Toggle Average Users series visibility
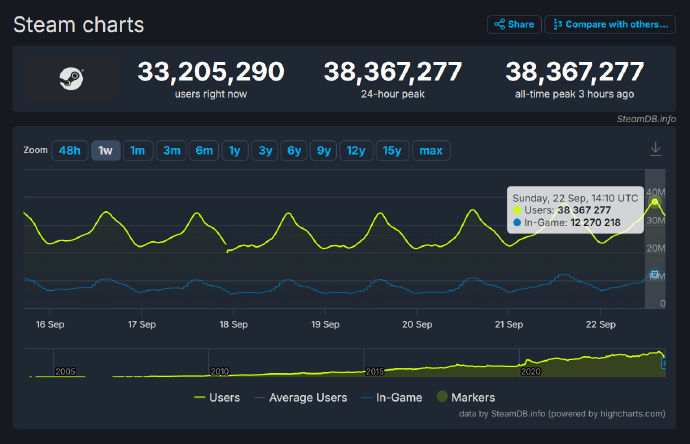The image size is (690, 444). pyautogui.click(x=301, y=397)
